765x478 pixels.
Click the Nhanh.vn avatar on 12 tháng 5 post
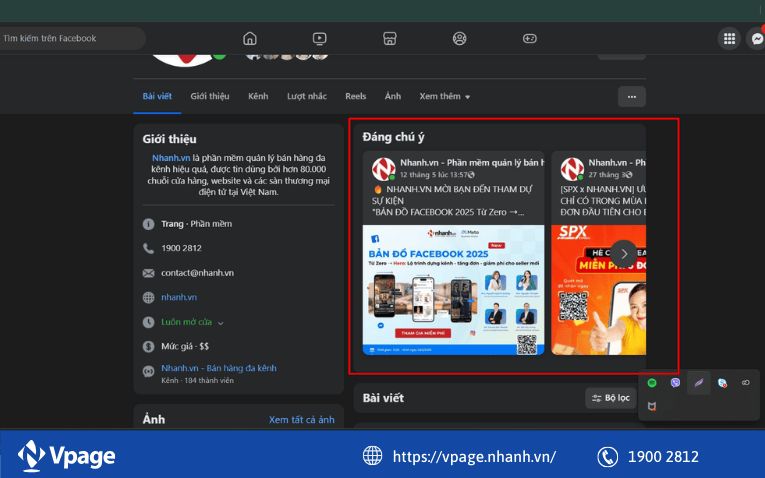(383, 169)
